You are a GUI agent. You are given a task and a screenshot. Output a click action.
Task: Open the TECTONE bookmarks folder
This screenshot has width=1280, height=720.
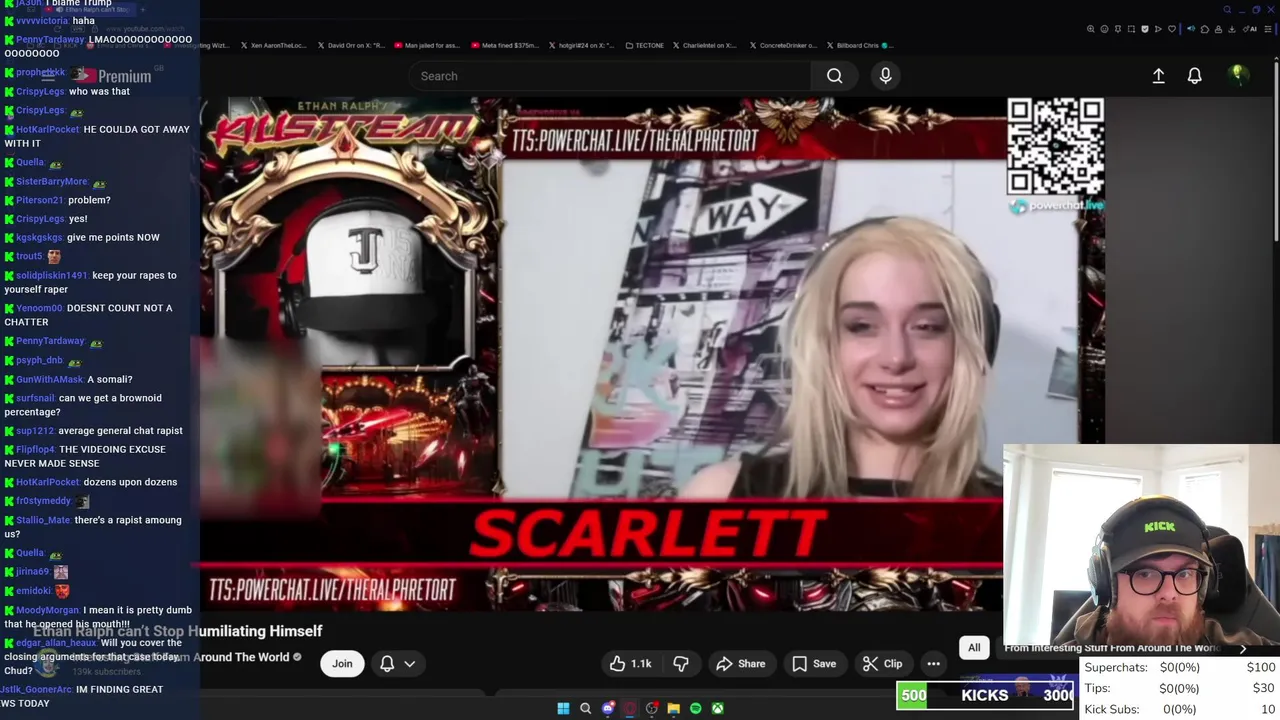click(x=644, y=45)
